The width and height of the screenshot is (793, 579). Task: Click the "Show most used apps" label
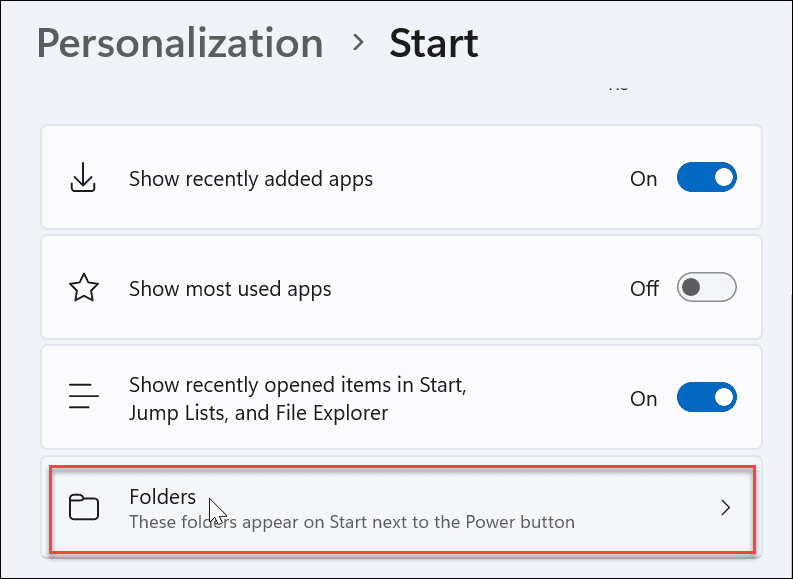(230, 290)
